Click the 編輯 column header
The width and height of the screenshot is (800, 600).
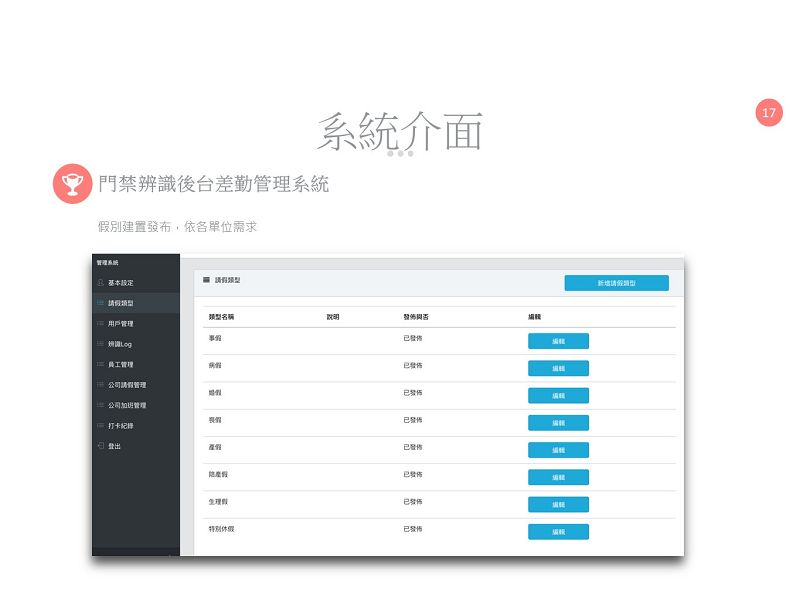click(x=534, y=317)
